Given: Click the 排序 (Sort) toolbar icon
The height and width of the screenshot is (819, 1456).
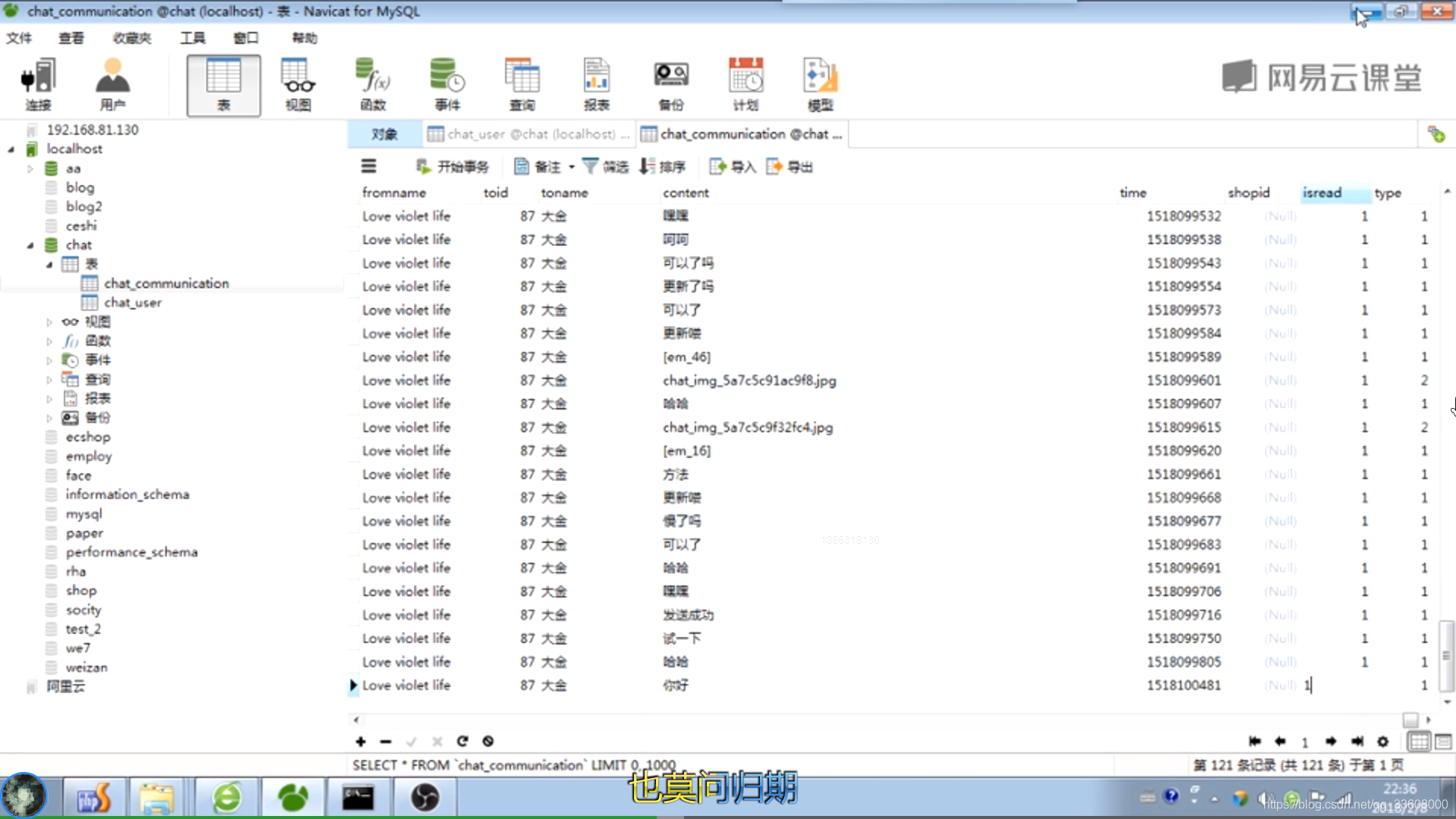Looking at the screenshot, I should [x=661, y=167].
